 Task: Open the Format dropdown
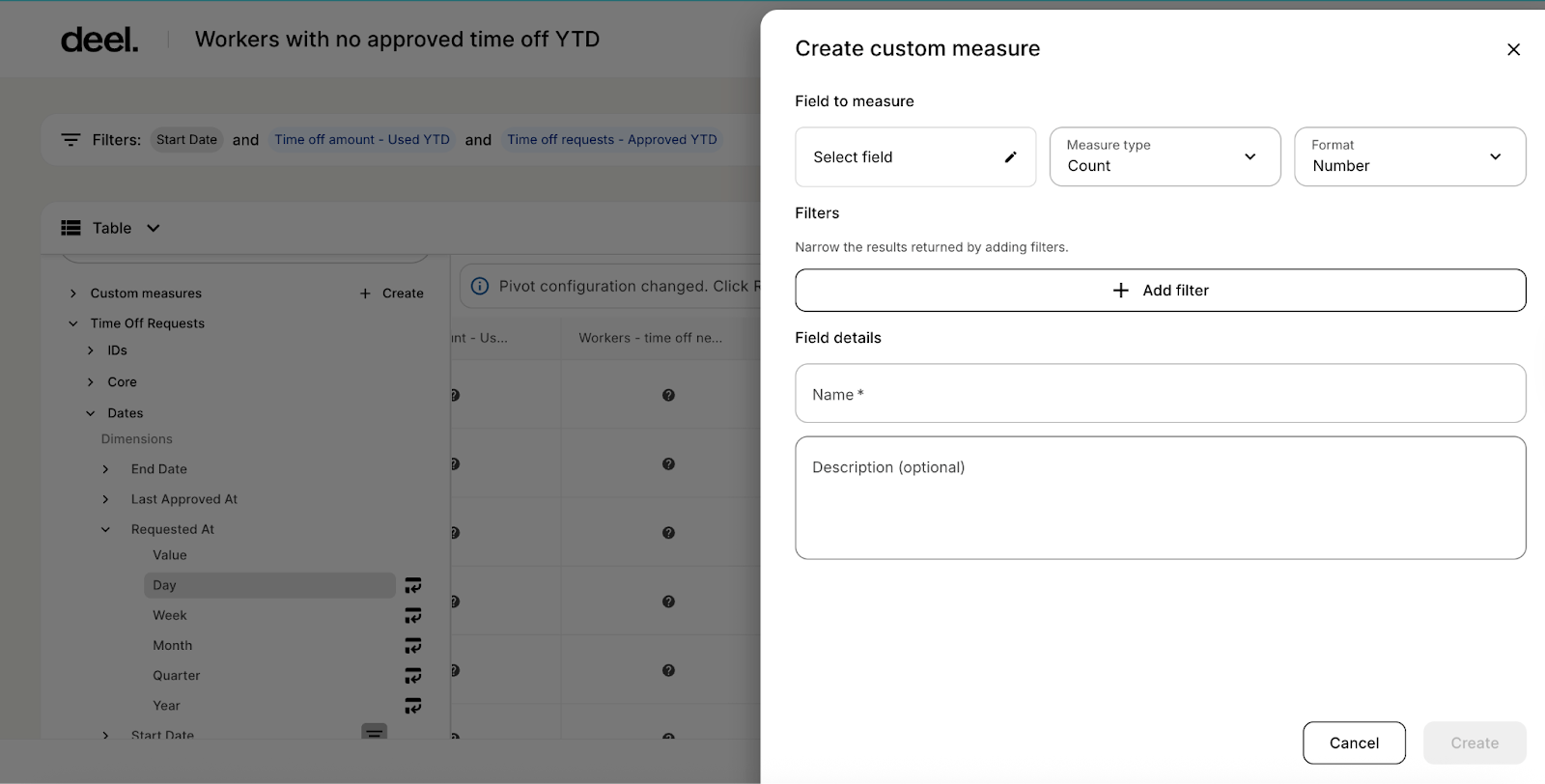click(x=1409, y=156)
